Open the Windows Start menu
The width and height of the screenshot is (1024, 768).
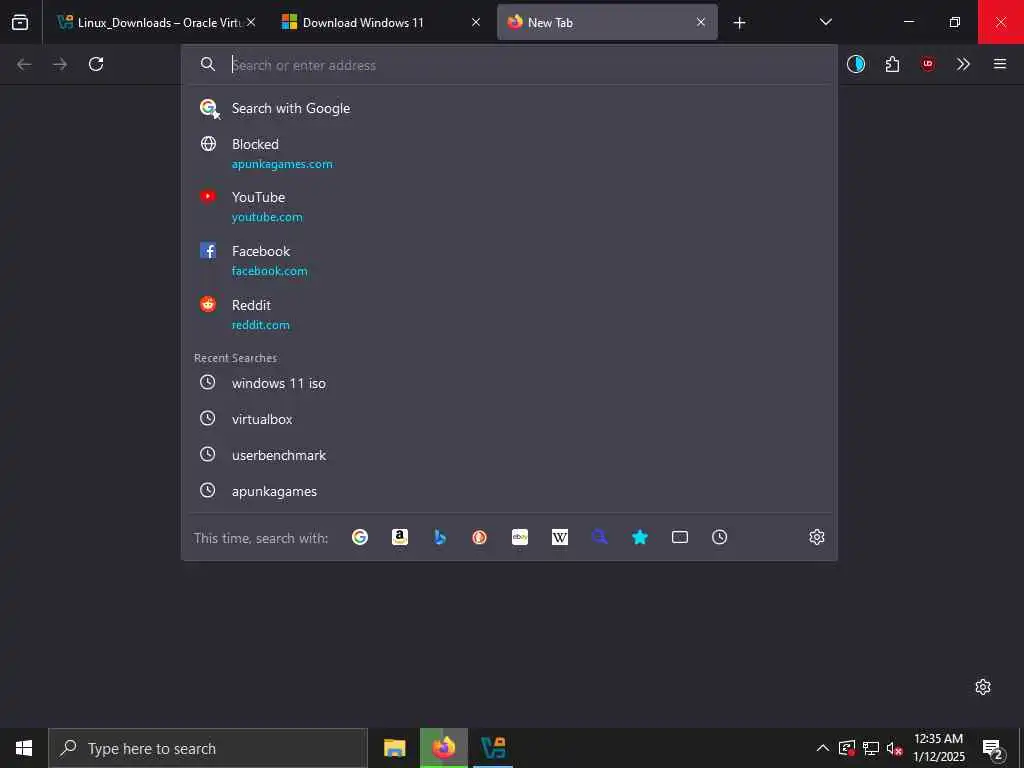coord(24,748)
